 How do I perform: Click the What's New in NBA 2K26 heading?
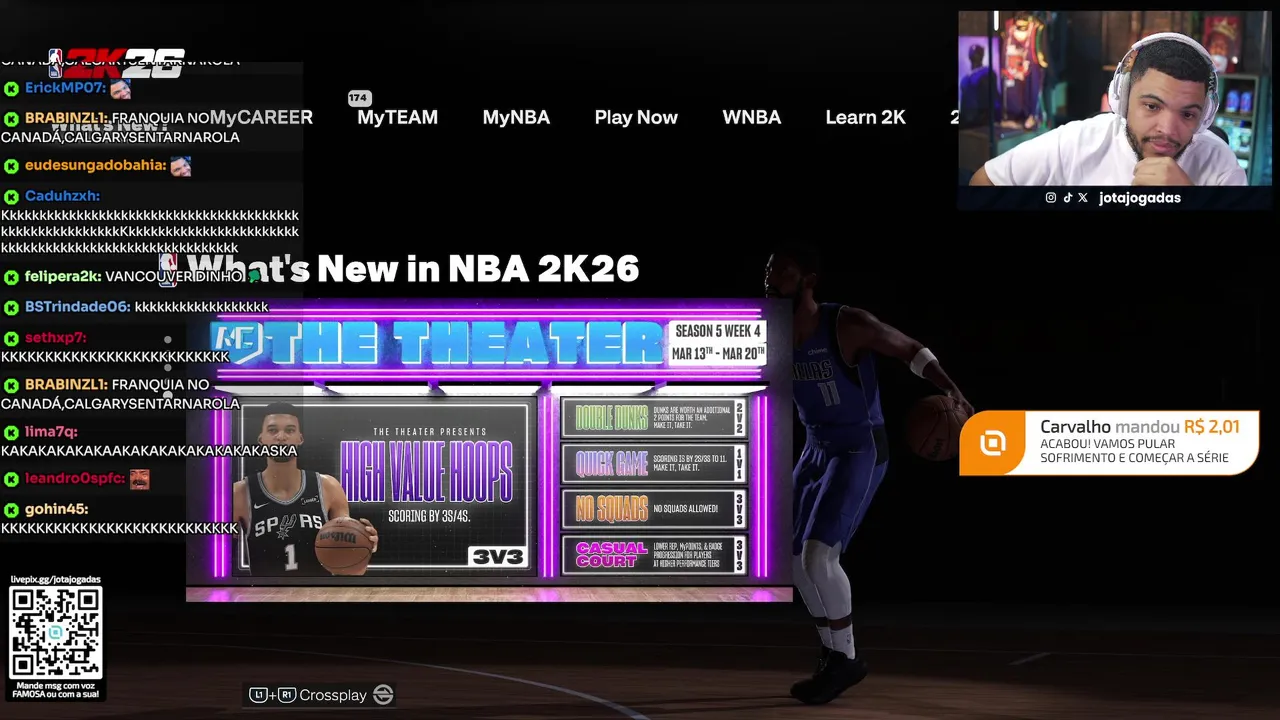413,269
